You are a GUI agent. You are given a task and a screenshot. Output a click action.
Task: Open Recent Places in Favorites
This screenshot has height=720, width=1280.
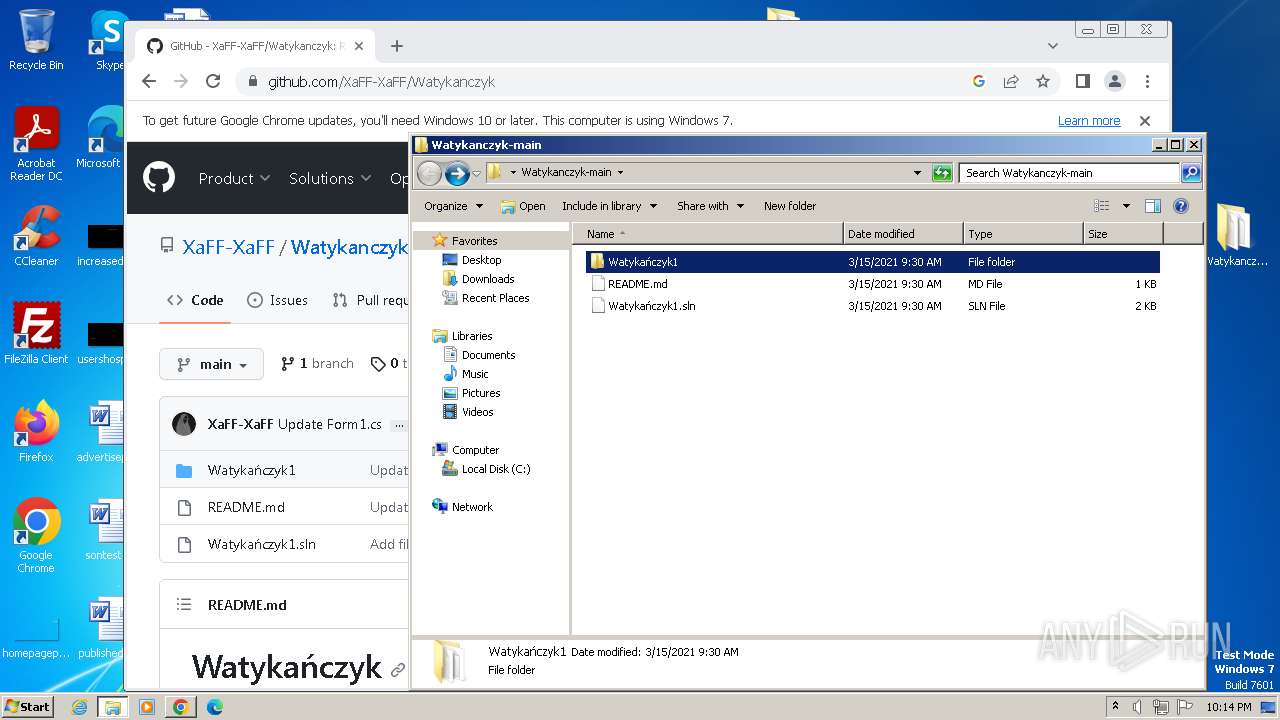click(495, 298)
